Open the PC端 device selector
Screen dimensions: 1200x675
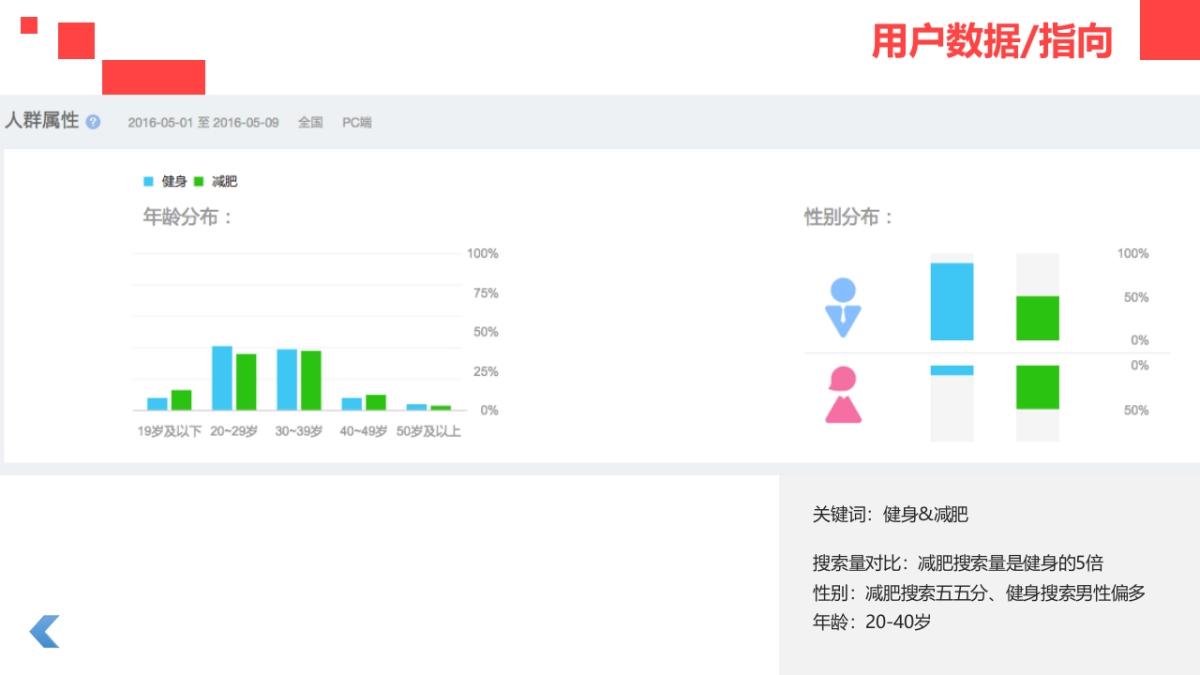pyautogui.click(x=356, y=121)
